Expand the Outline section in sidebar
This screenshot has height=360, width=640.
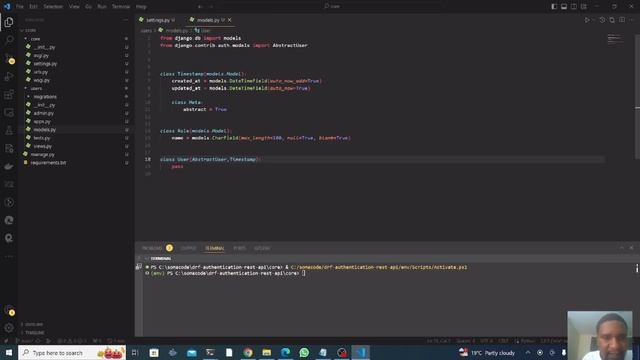coord(33,324)
